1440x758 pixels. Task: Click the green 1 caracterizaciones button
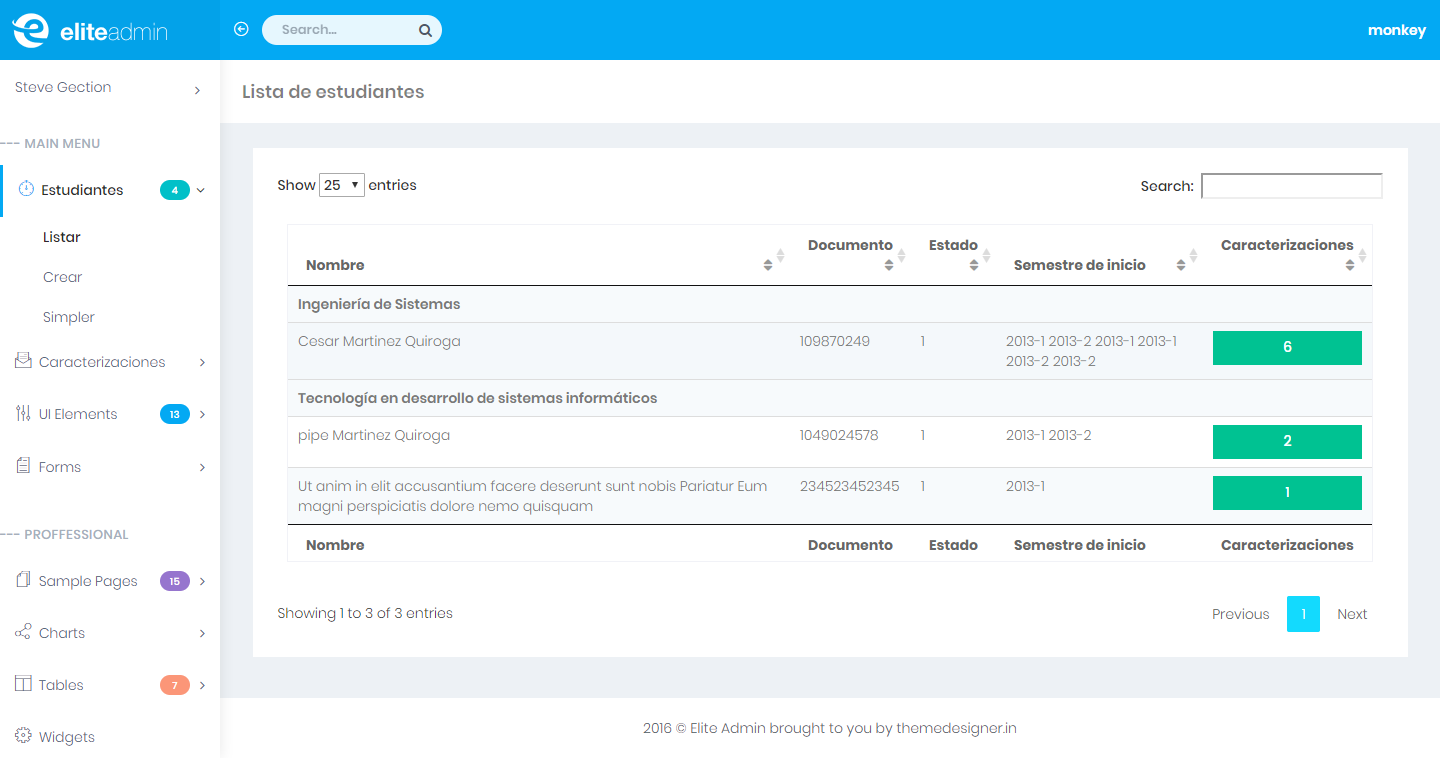pyautogui.click(x=1287, y=493)
